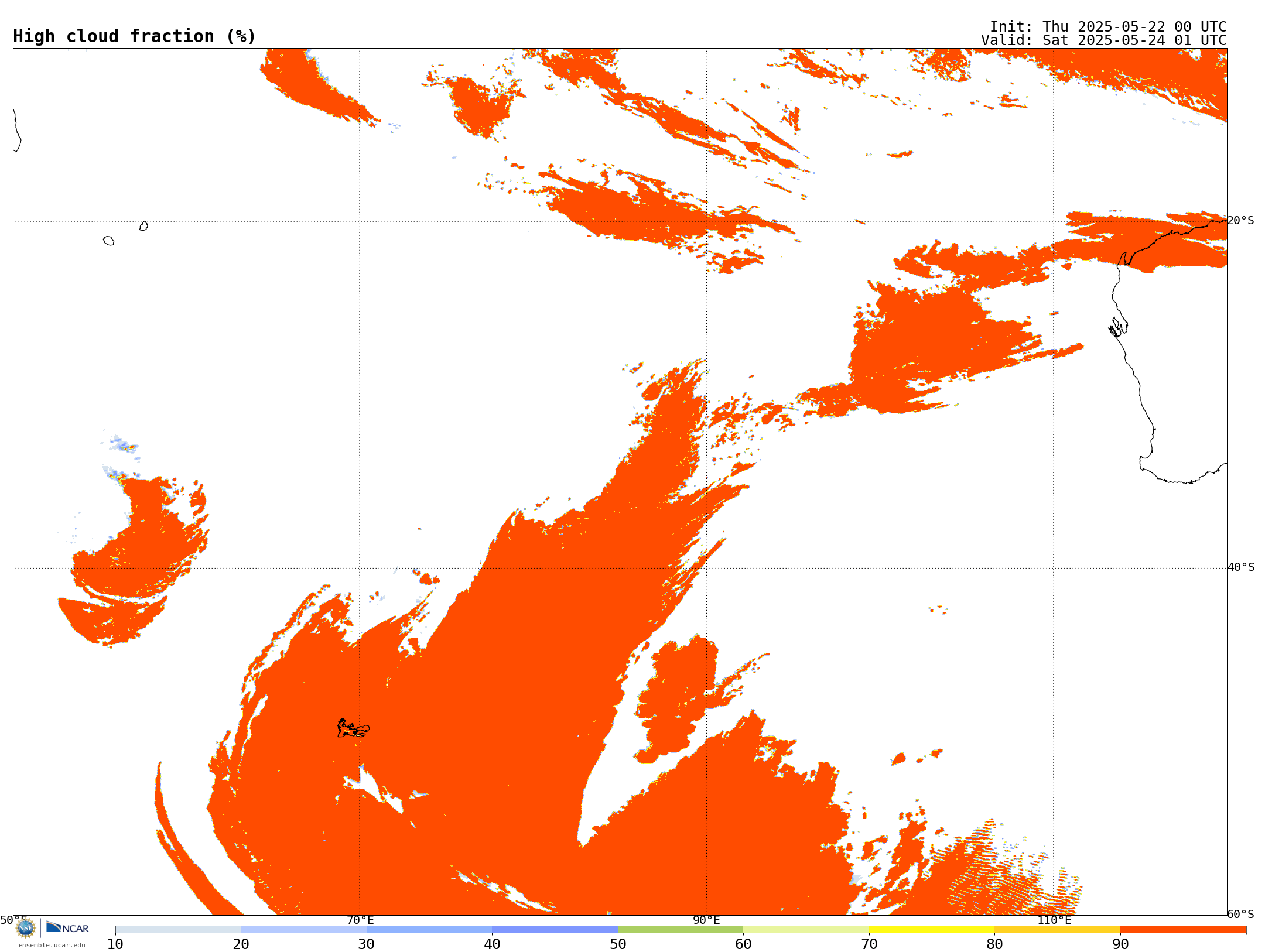1265x952 pixels.
Task: Click the 10–20 light gray colorbar segment
Action: [x=178, y=930]
